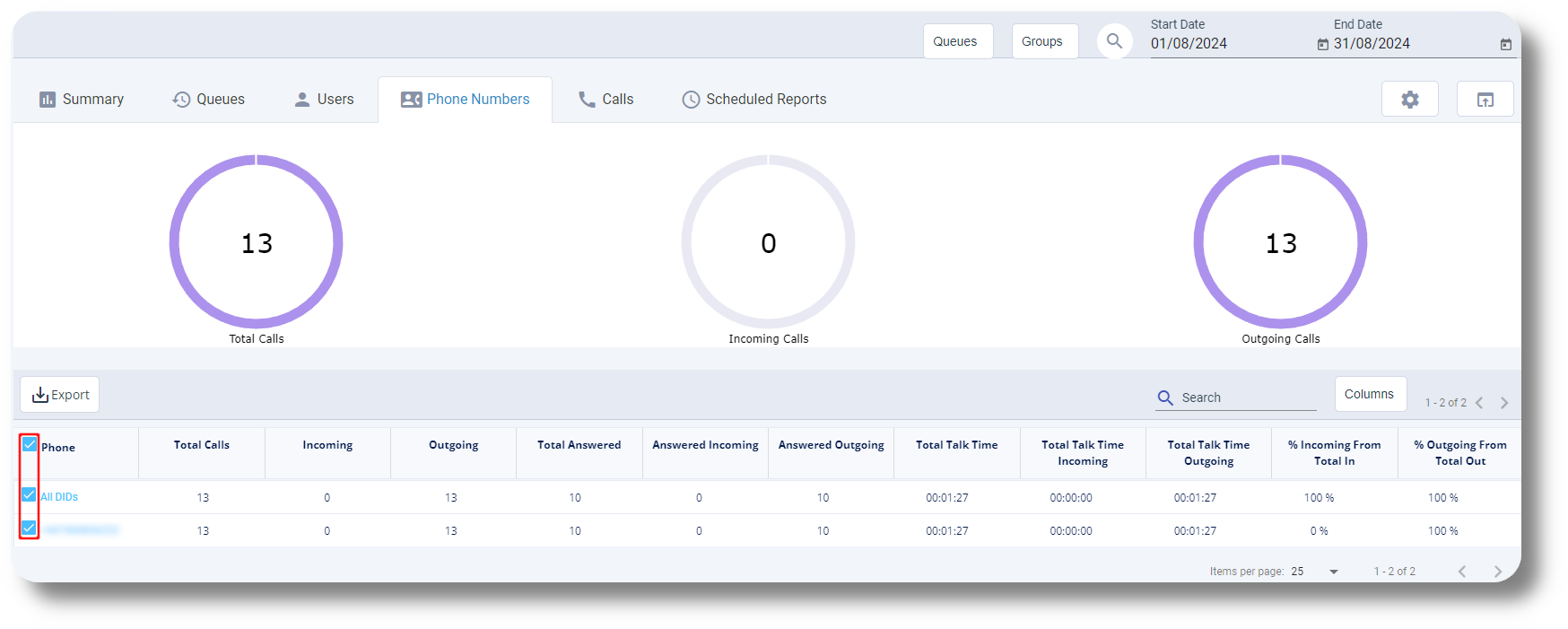Screen dimensions: 1568x629
Task: Switch to the Queues tab
Action: (x=208, y=100)
